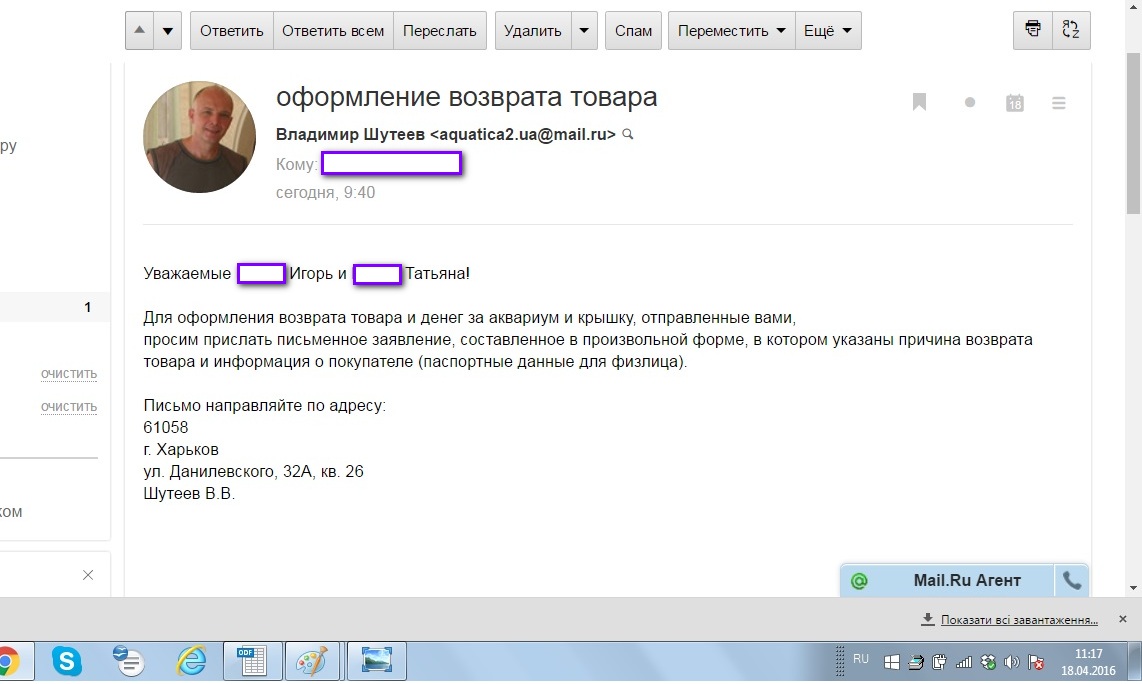The height and width of the screenshot is (684, 1142).
Task: Click the sender's avatar photo
Action: pyautogui.click(x=200, y=137)
